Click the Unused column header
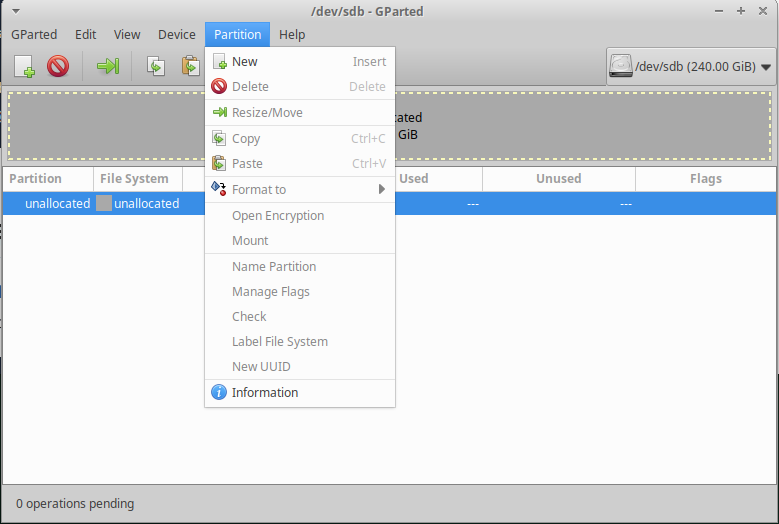779x524 pixels. (x=558, y=179)
